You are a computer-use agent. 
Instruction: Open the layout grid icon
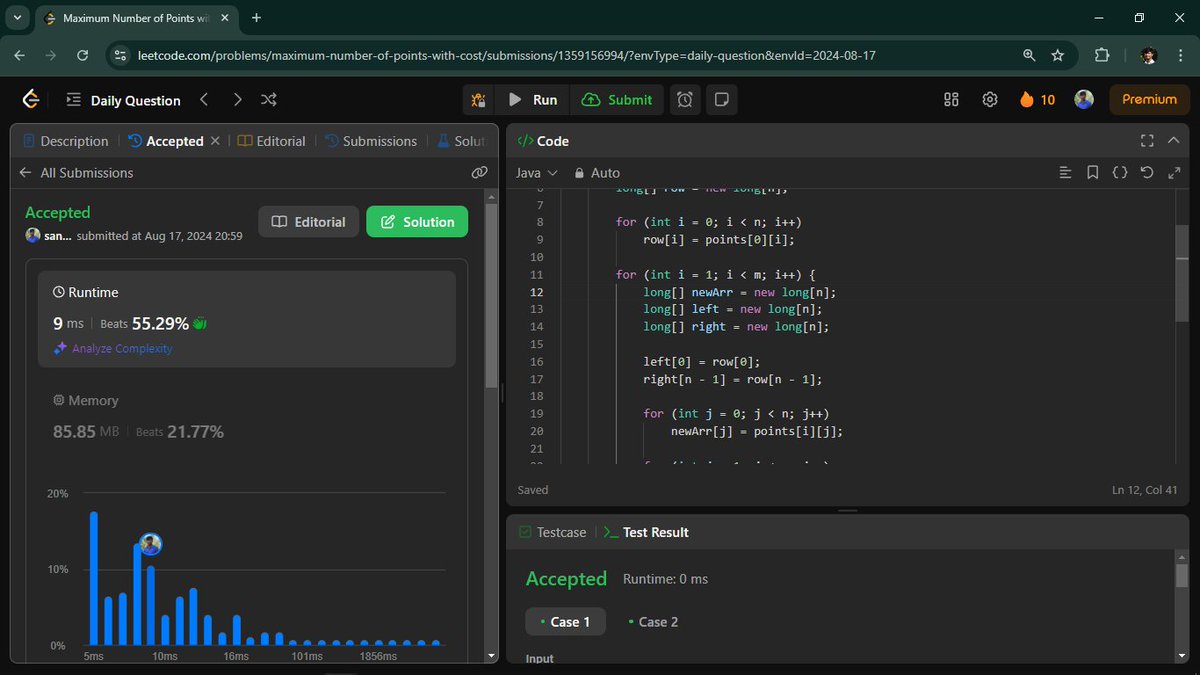951,99
